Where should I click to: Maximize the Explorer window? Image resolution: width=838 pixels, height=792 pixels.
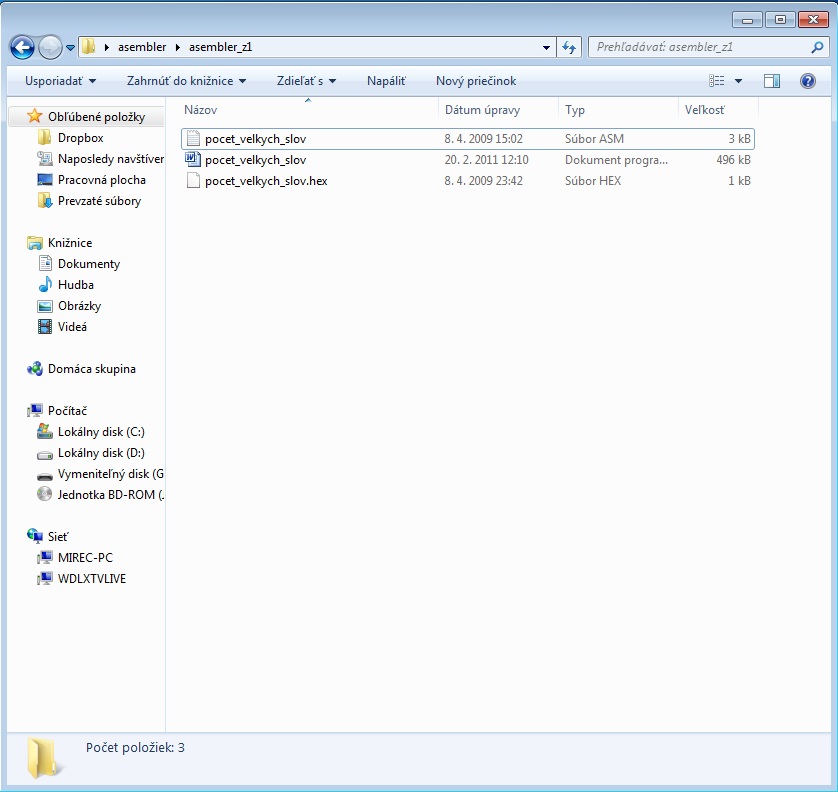[x=780, y=20]
